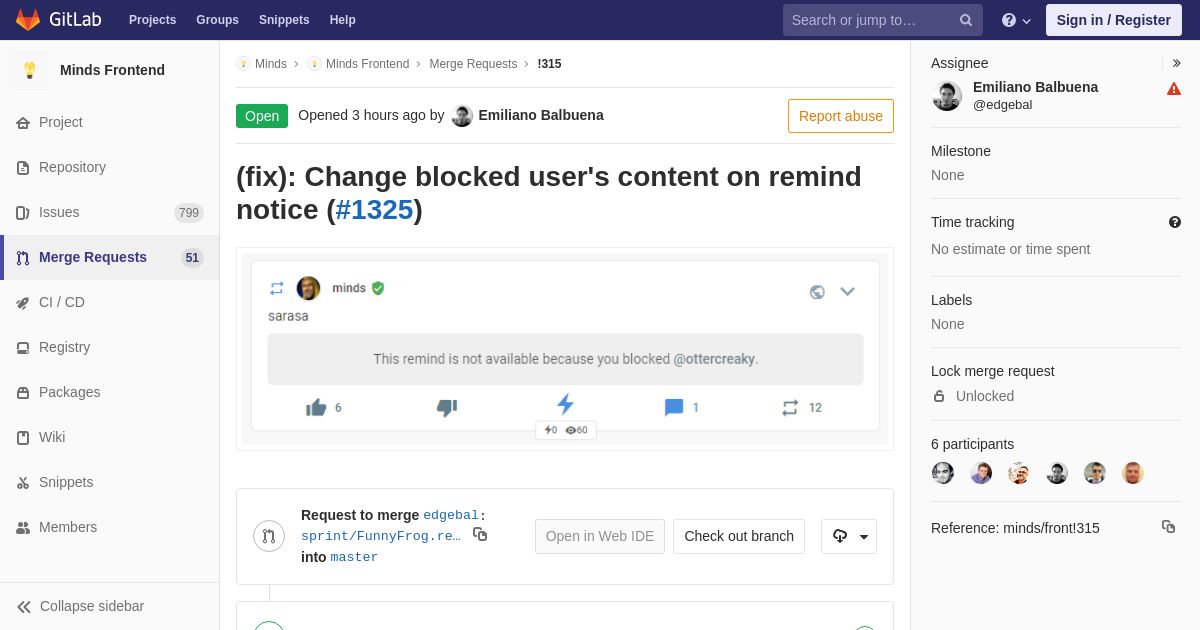1200x630 pixels.
Task: Click the assignee warning triangle icon
Action: (1174, 89)
